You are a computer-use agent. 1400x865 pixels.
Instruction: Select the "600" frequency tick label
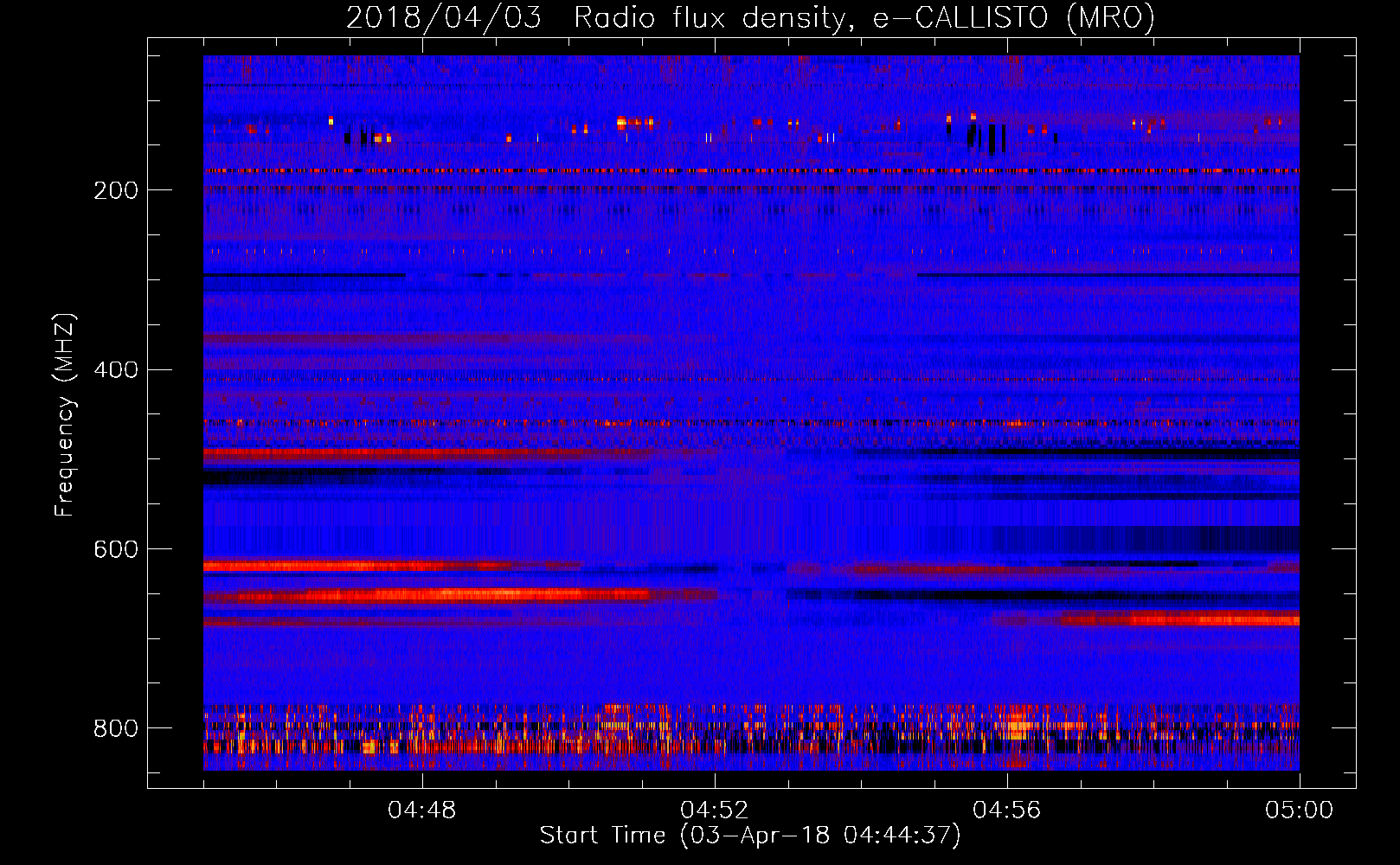116,550
